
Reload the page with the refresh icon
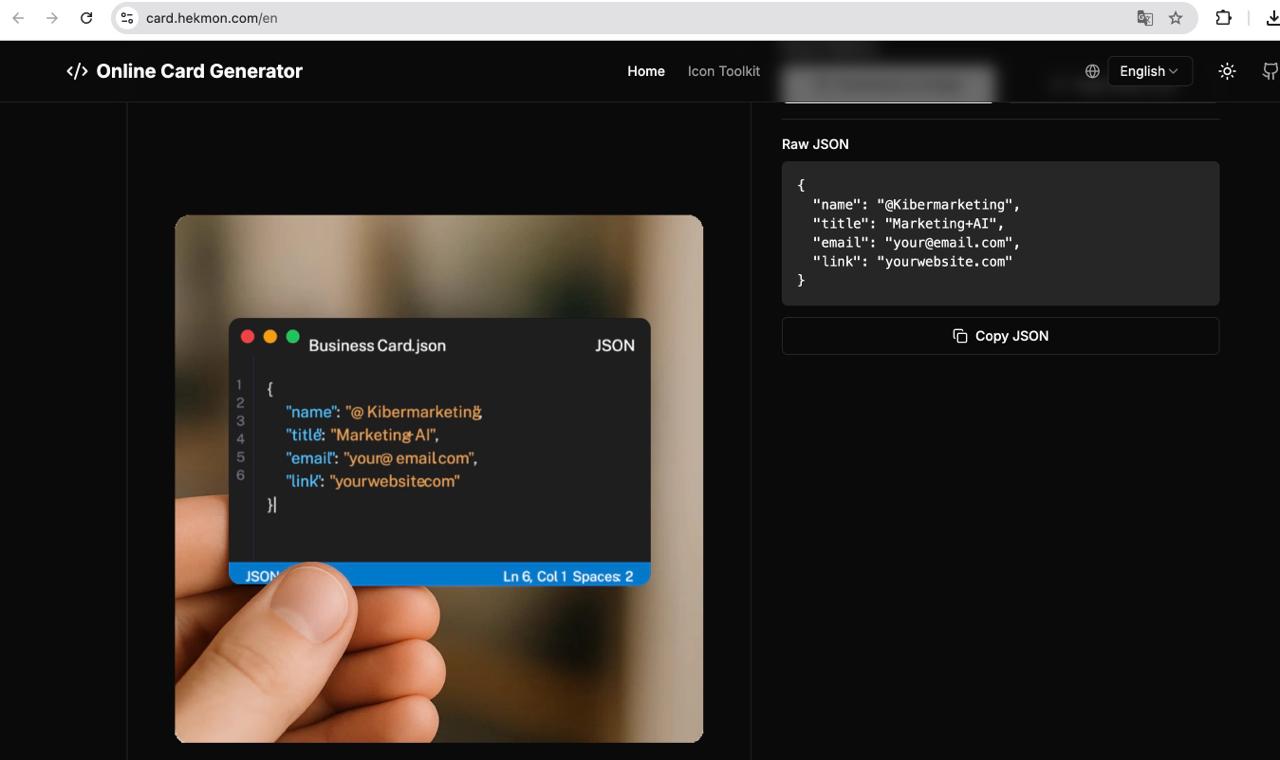86,18
